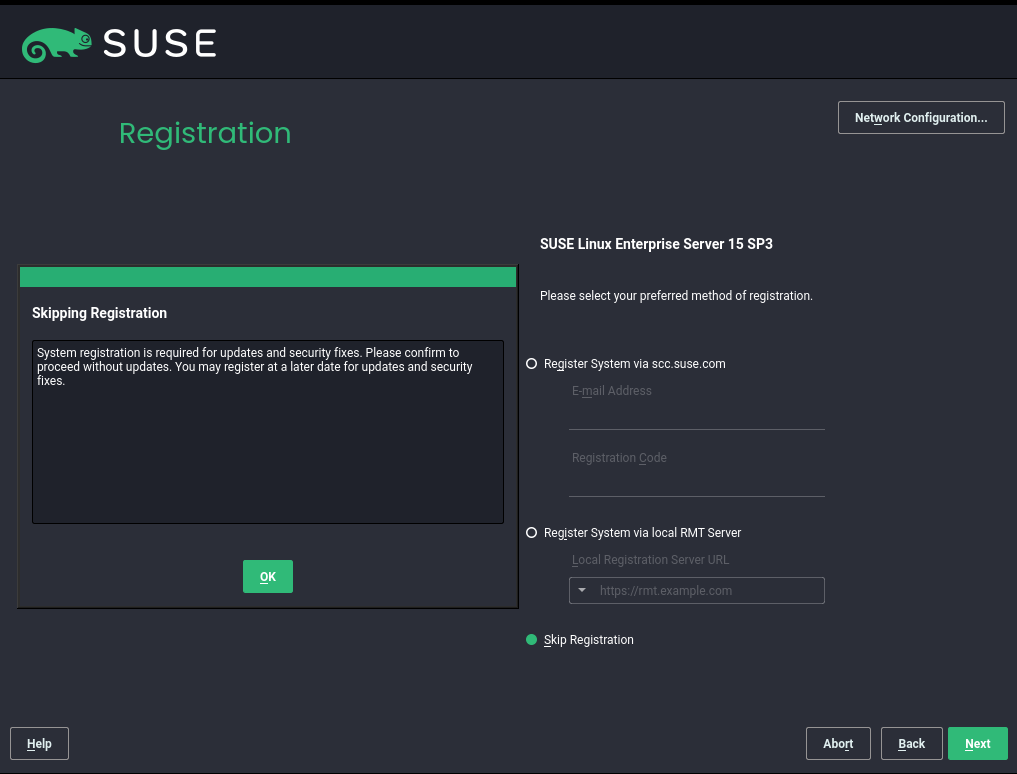This screenshot has height=774, width=1017.
Task: Abort the installation
Action: 837,744
